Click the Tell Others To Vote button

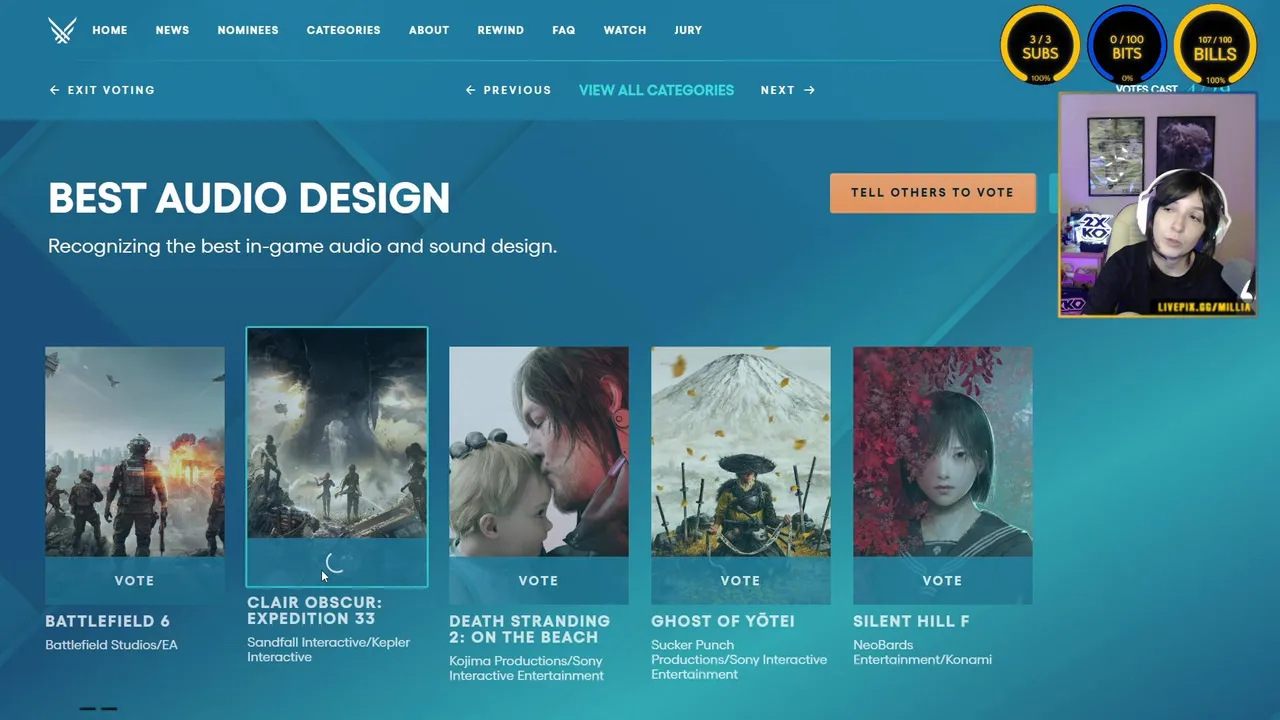[932, 193]
